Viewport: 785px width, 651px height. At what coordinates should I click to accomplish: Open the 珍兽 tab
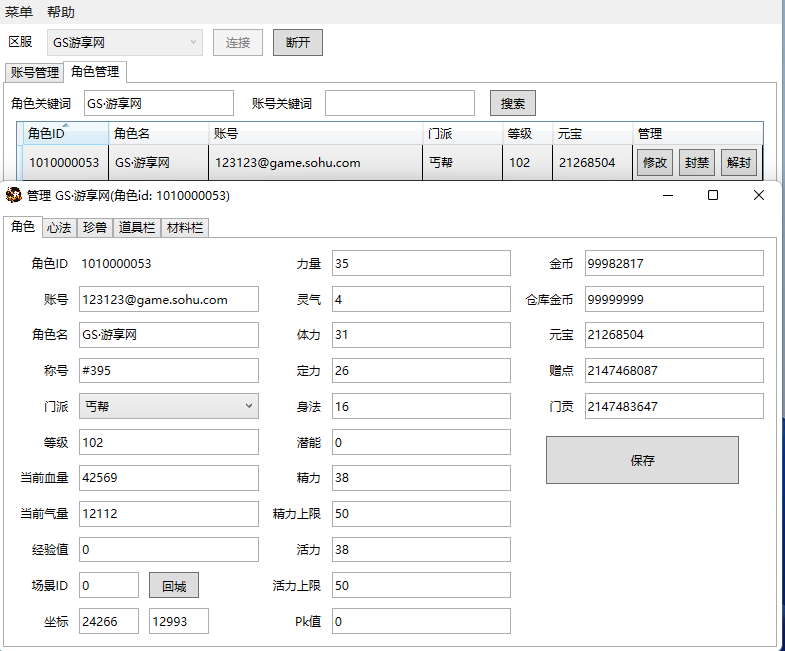pyautogui.click(x=95, y=228)
